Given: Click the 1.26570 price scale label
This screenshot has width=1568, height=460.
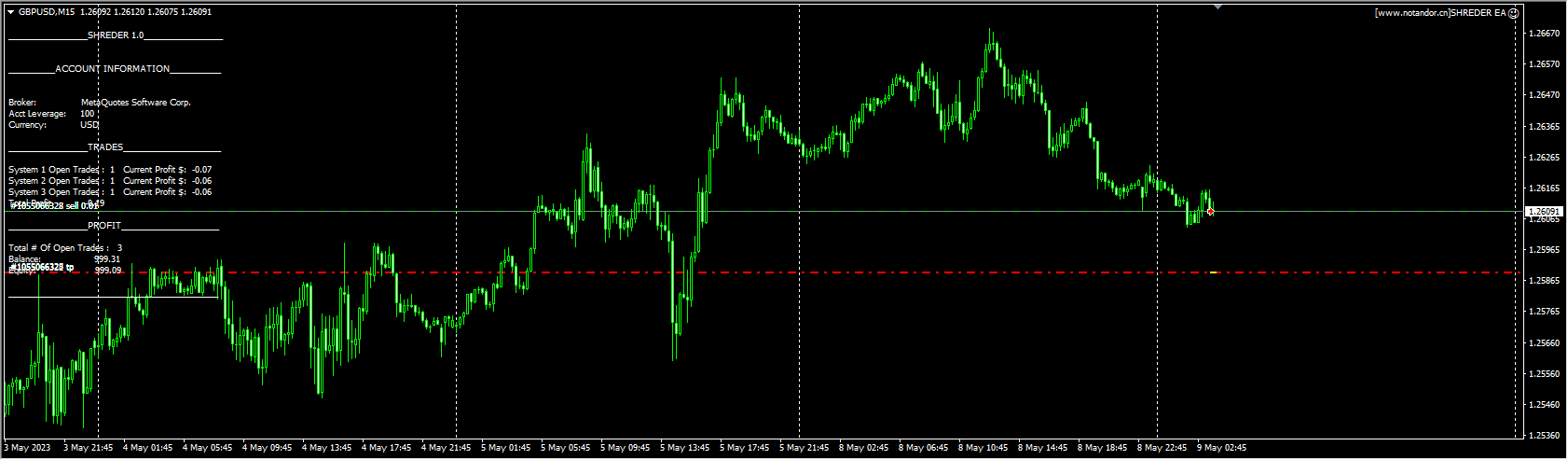Looking at the screenshot, I should click(1545, 64).
